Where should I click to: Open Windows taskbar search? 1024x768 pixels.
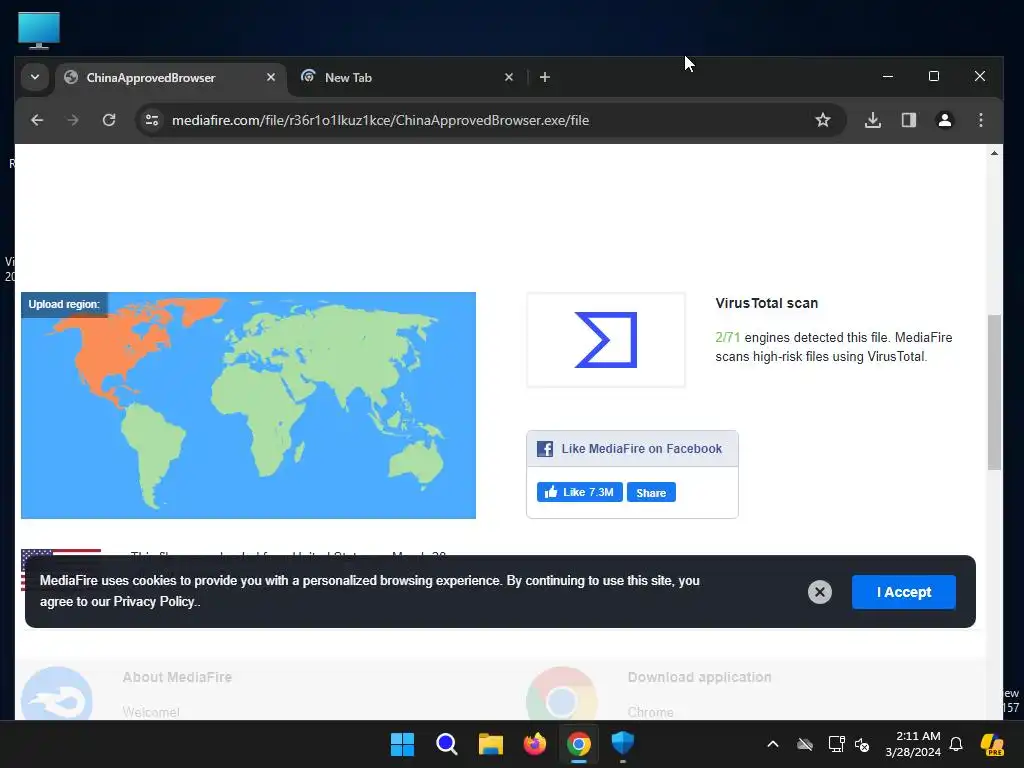coord(447,744)
